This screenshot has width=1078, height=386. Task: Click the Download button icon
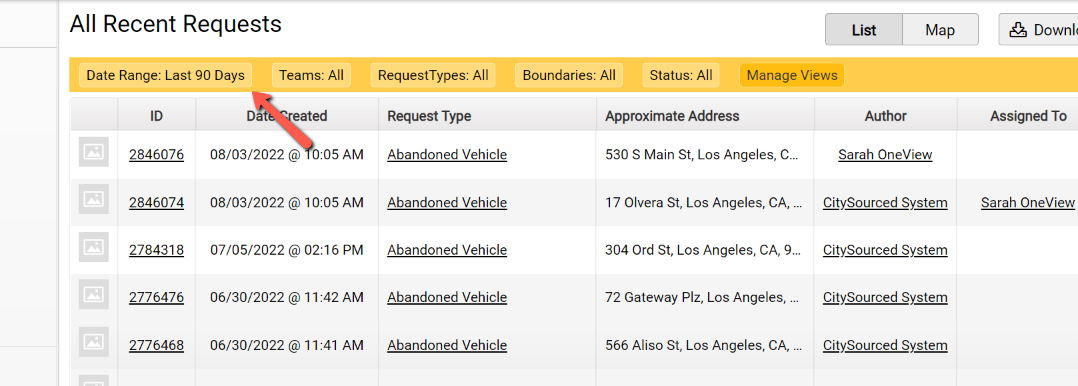coord(1017,30)
